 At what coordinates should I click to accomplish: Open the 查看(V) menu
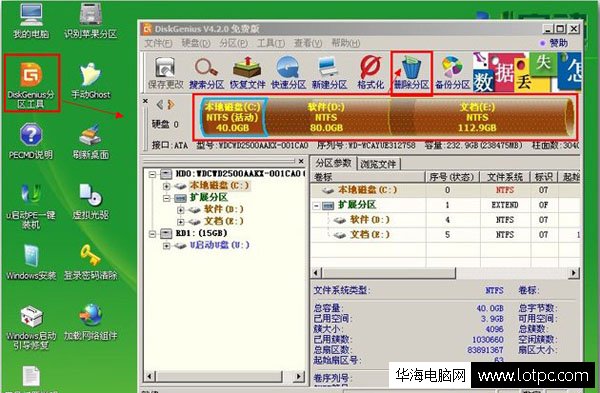pyautogui.click(x=308, y=43)
